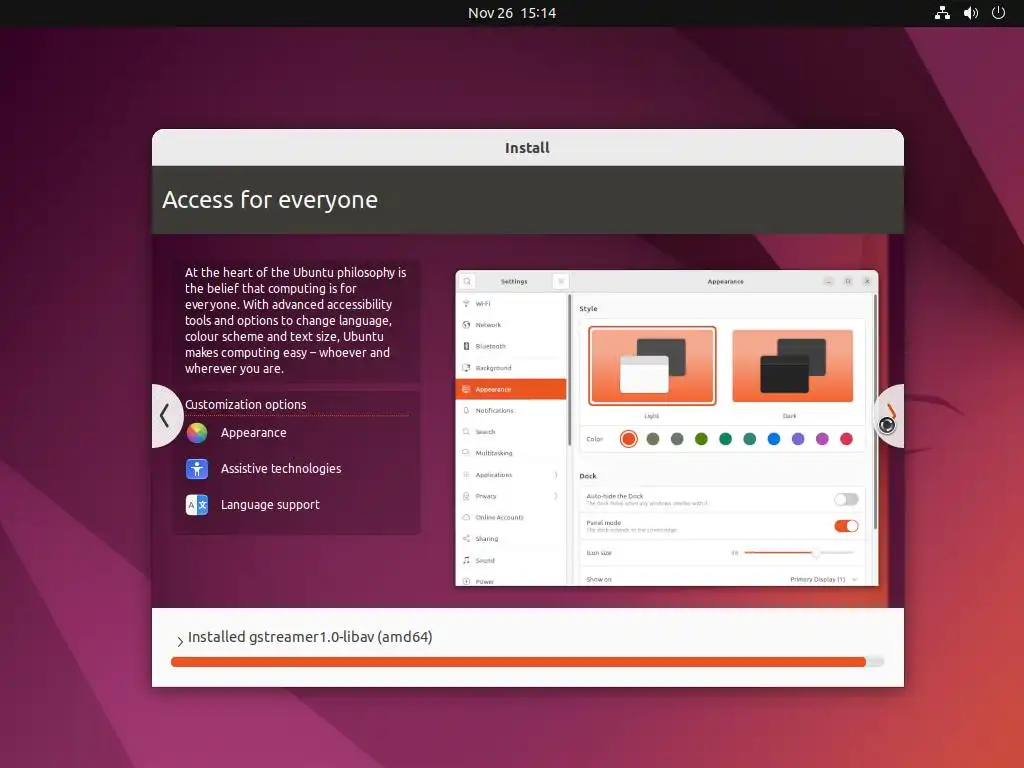Image resolution: width=1024 pixels, height=768 pixels.
Task: Select Multitasking in the Settings sidebar
Action: pyautogui.click(x=511, y=453)
